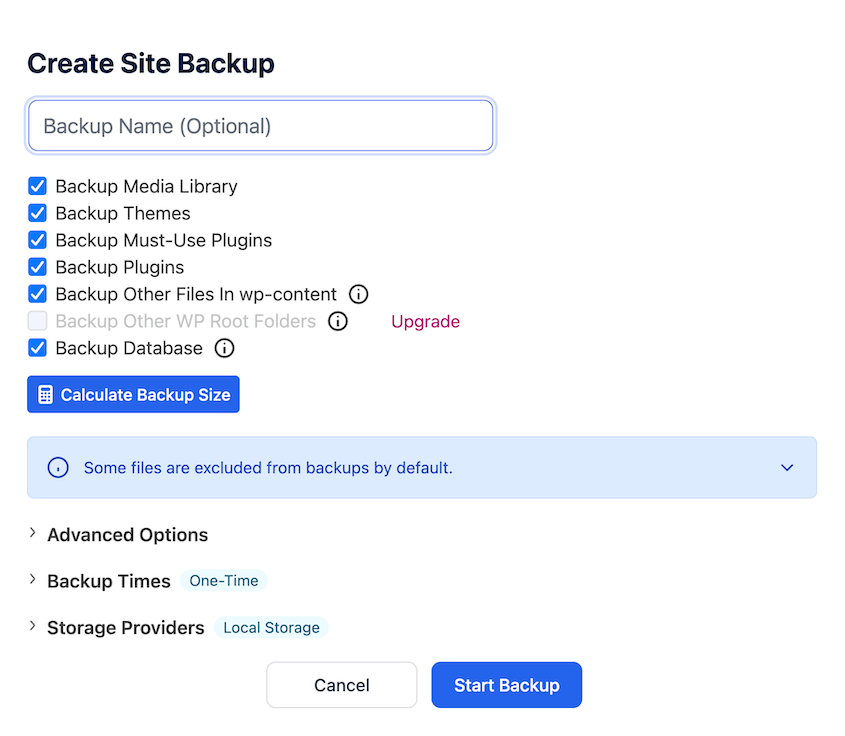Toggle Backup Plugins checkbox

[x=37, y=267]
